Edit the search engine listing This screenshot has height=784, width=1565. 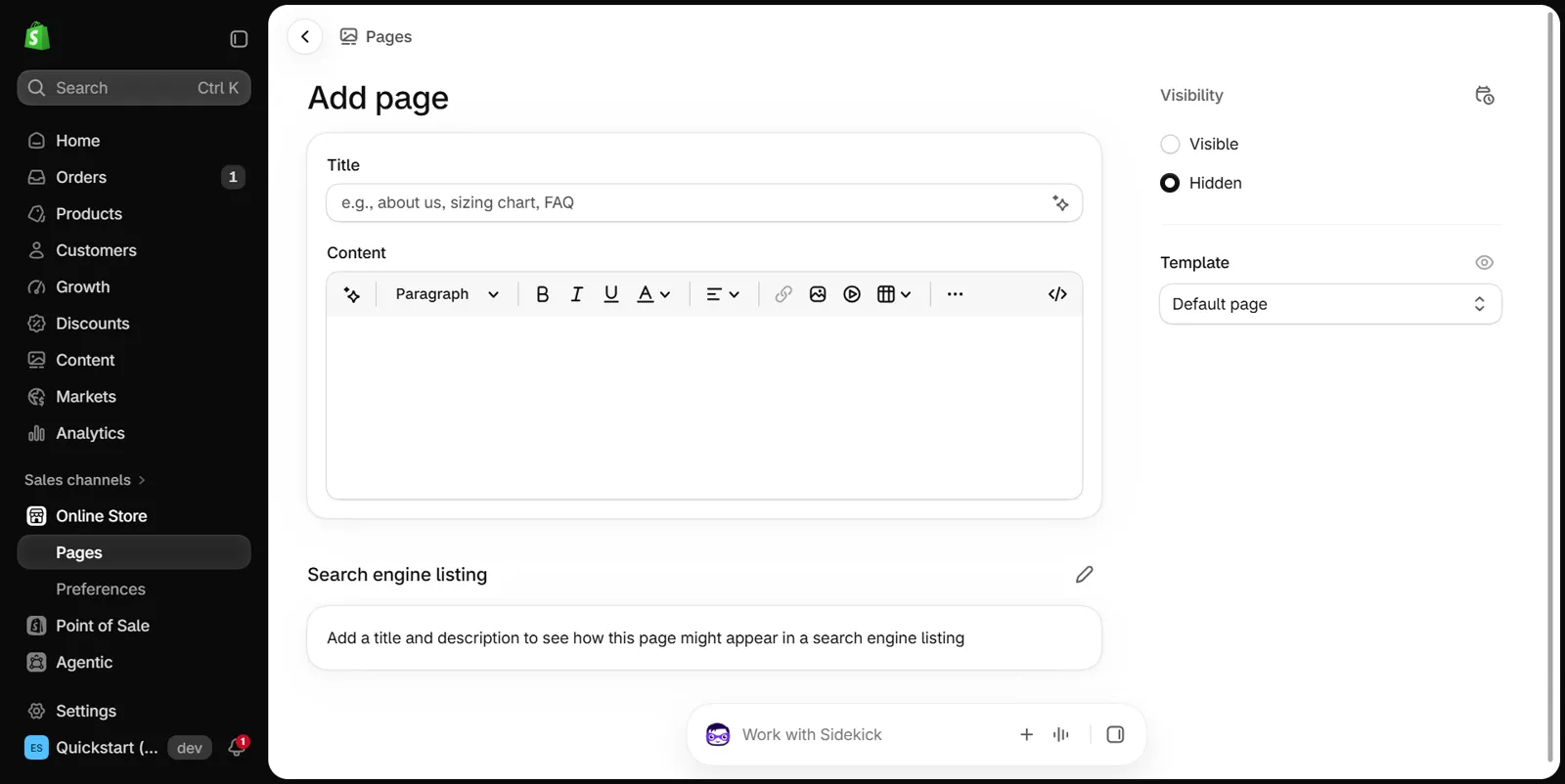(x=1084, y=575)
